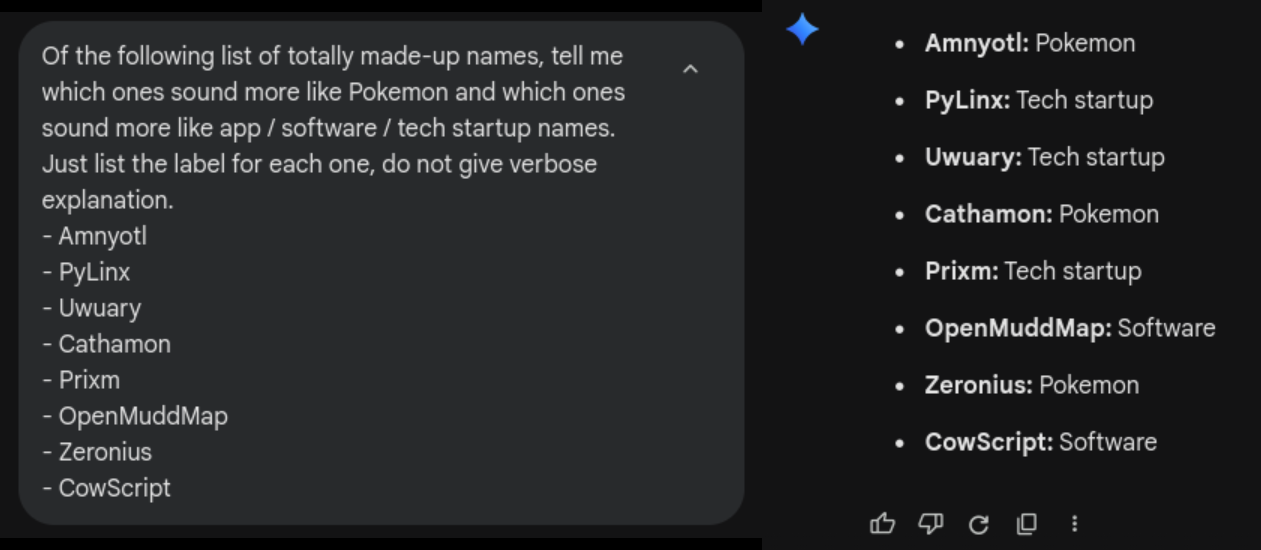1261x550 pixels.
Task: Click "- Amnyotl" in the prompt bubble
Action: click(95, 236)
